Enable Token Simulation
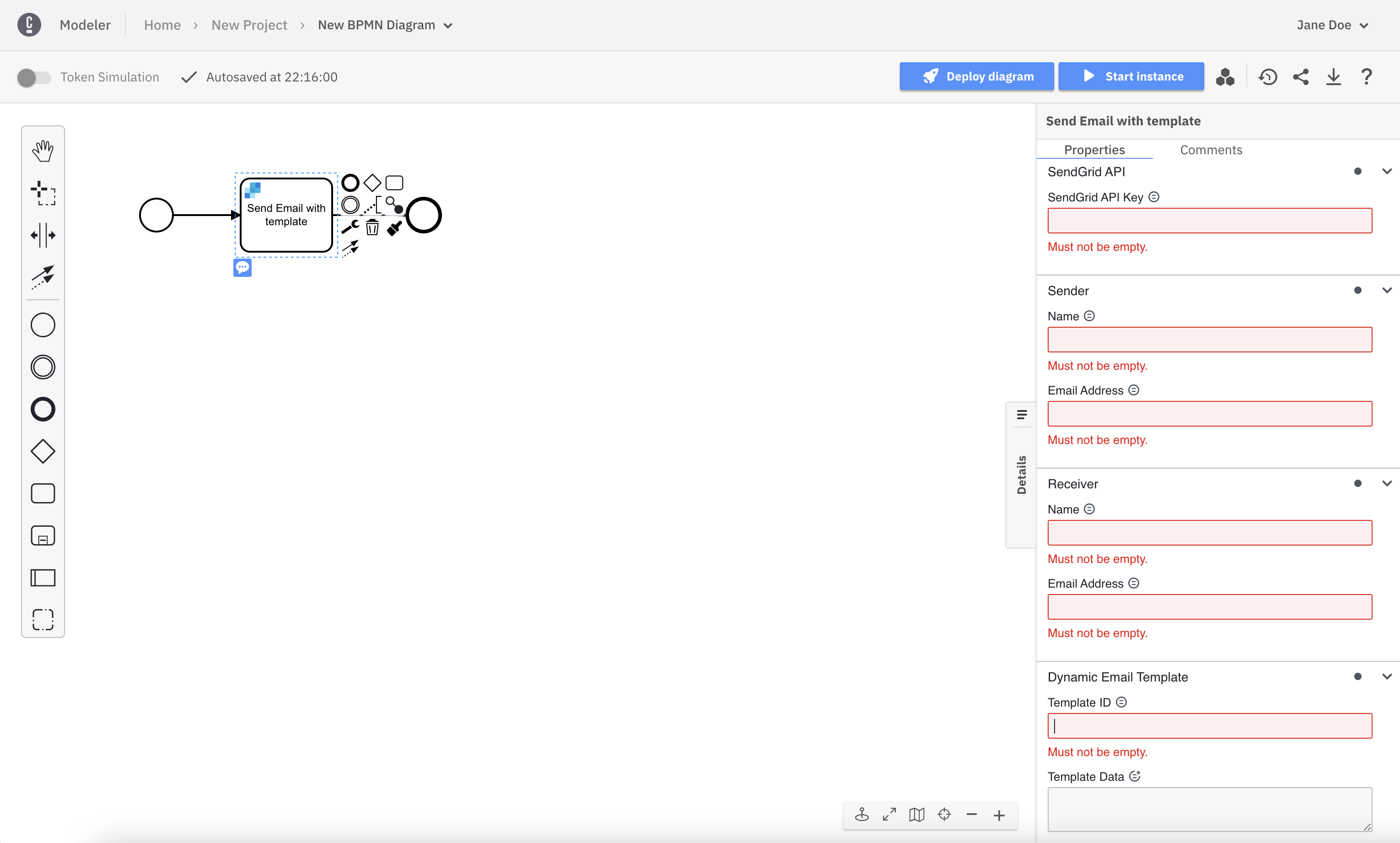1400x843 pixels. (33, 77)
